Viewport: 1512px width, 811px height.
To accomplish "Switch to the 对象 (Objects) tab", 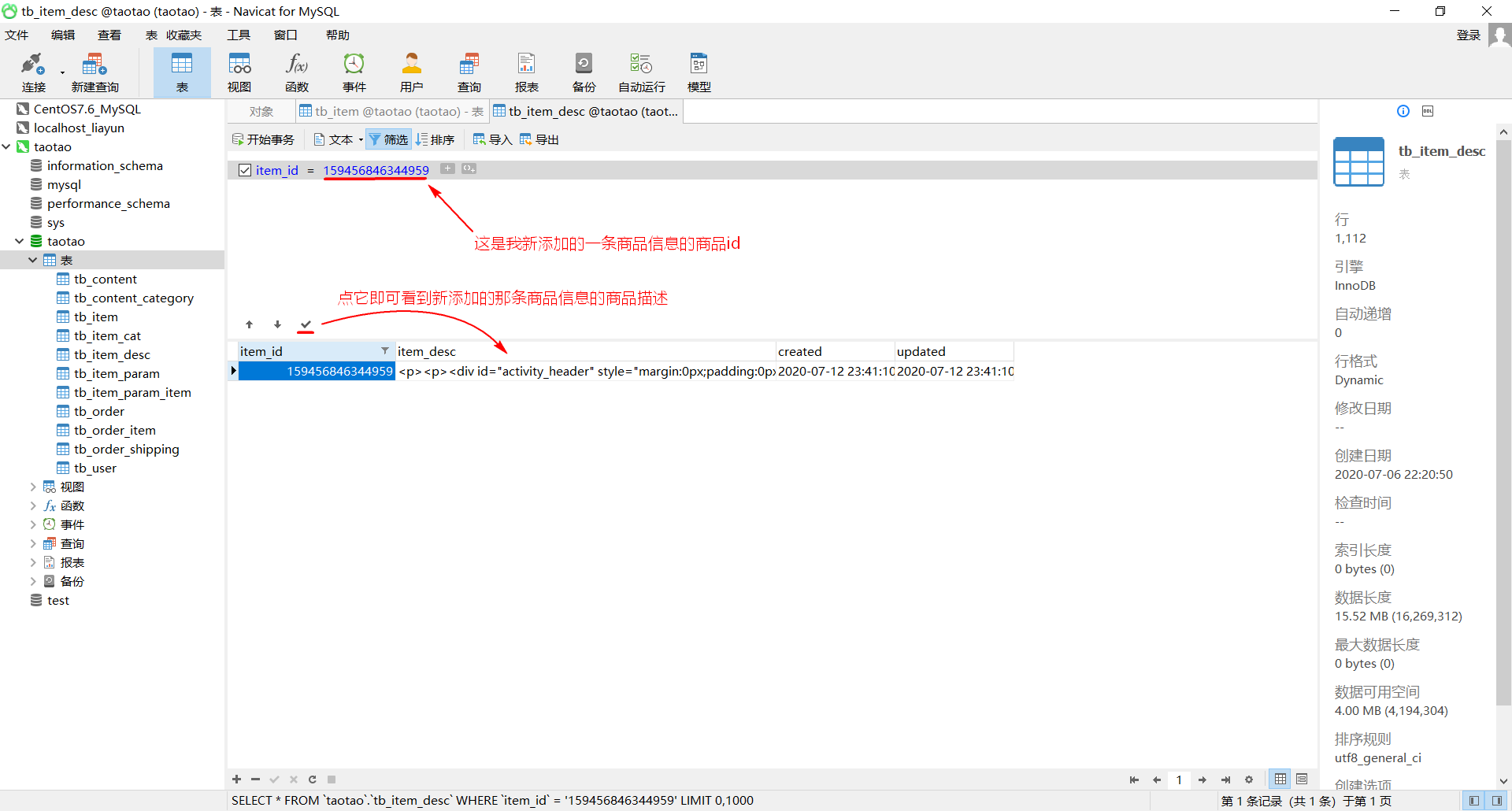I will tap(261, 112).
